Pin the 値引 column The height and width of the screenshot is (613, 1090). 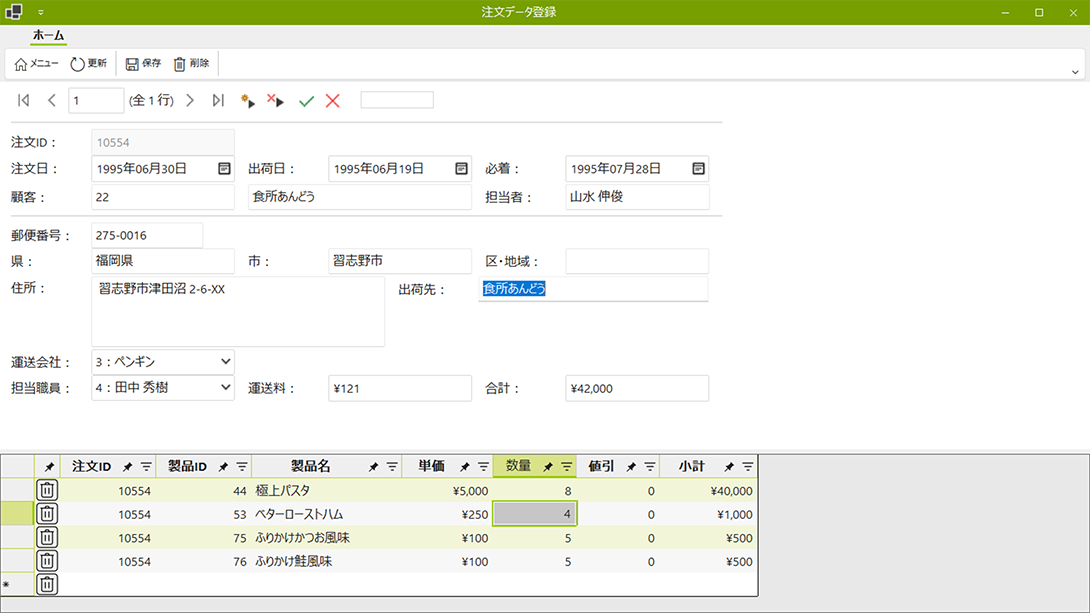point(631,467)
